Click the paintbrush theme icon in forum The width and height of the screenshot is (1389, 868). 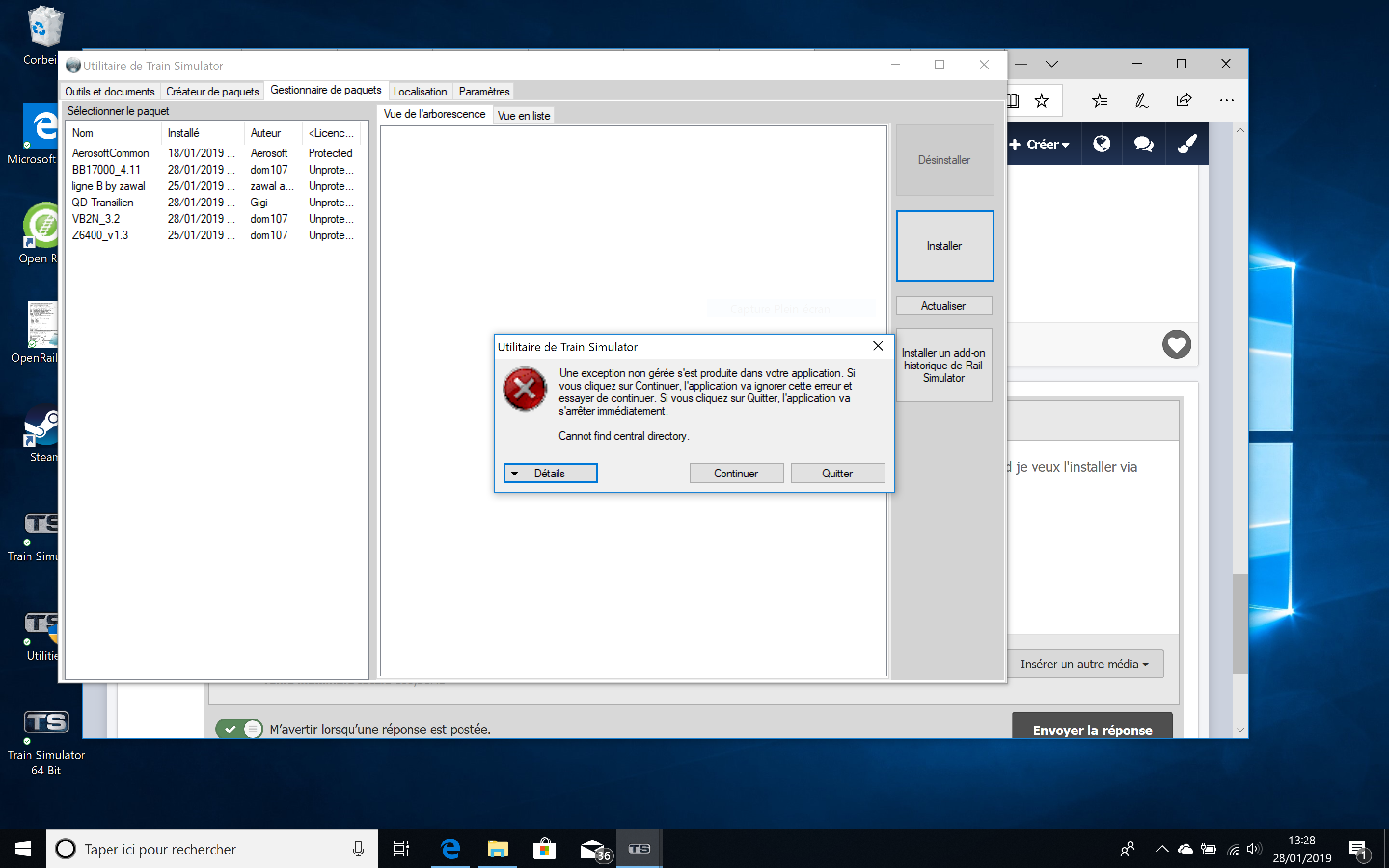coord(1187,144)
